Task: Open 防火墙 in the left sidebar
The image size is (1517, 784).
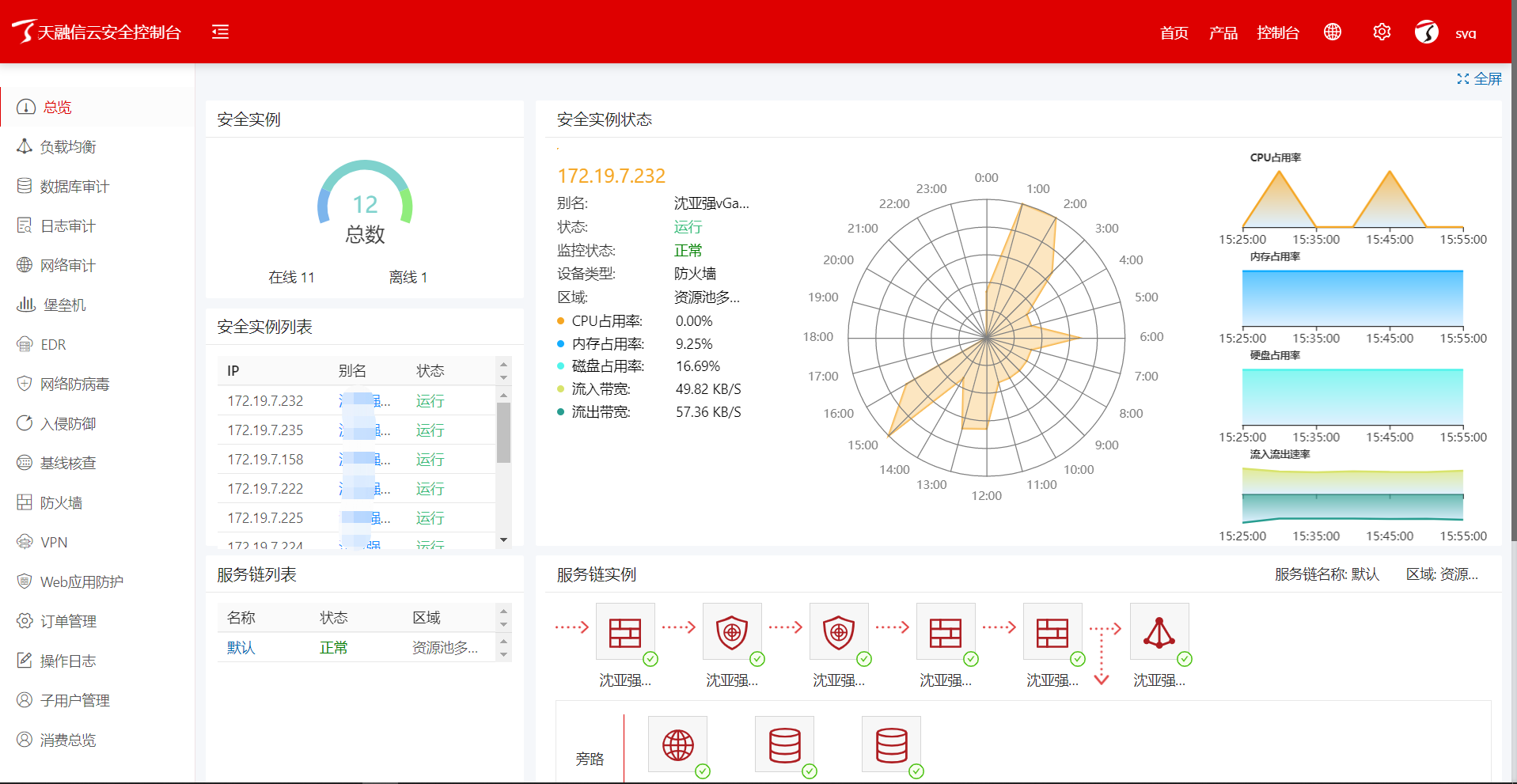Action: pos(61,503)
